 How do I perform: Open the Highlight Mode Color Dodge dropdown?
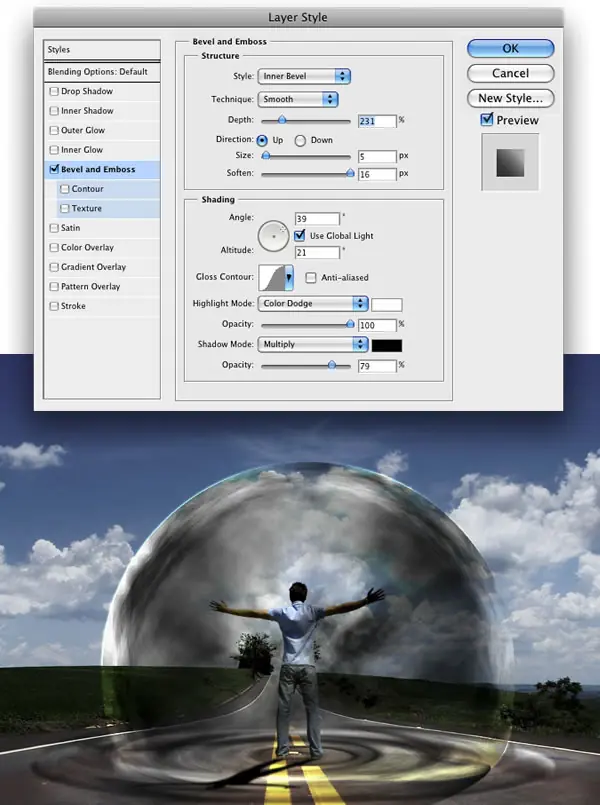[313, 303]
